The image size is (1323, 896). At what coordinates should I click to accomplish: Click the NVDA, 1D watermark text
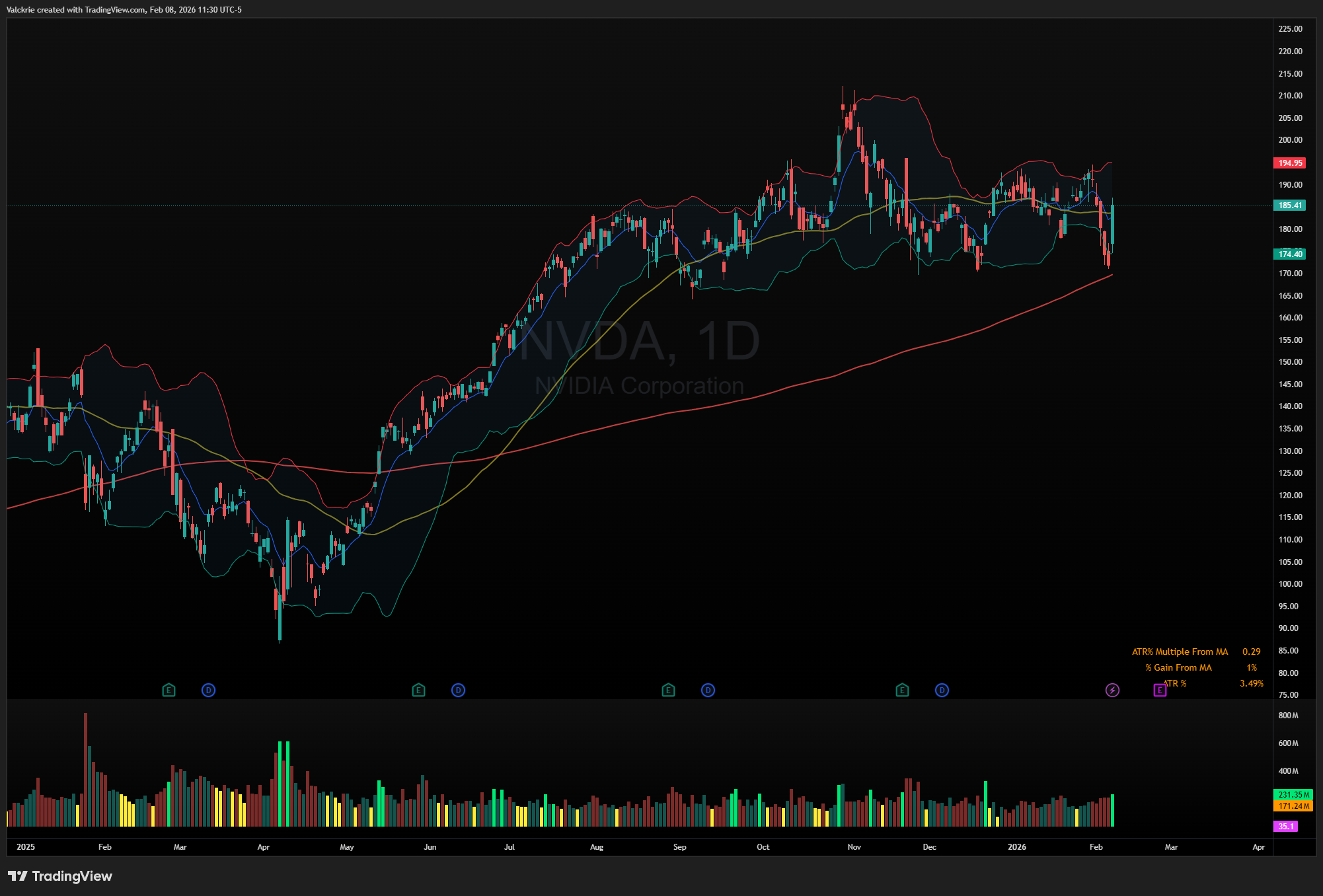pos(640,342)
